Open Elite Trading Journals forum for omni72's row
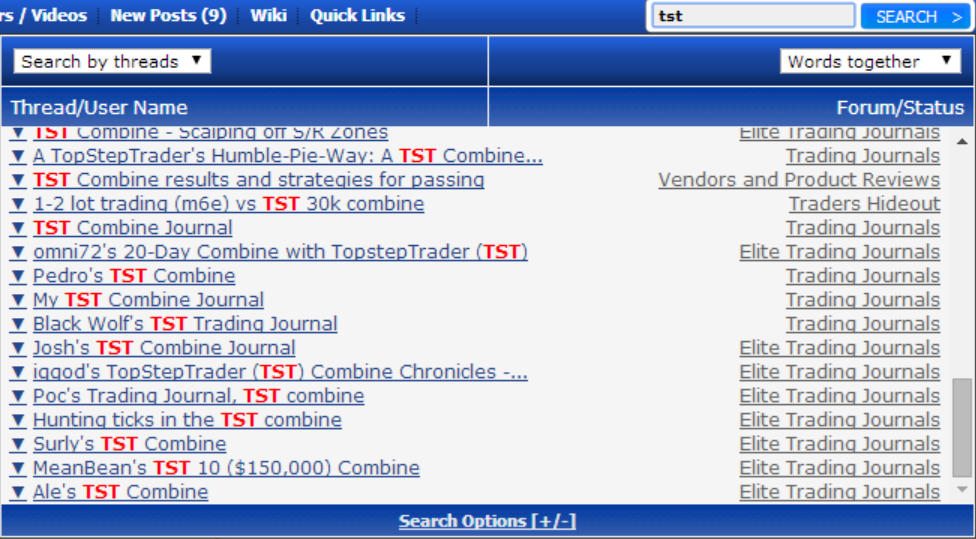The image size is (976, 539). (840, 252)
